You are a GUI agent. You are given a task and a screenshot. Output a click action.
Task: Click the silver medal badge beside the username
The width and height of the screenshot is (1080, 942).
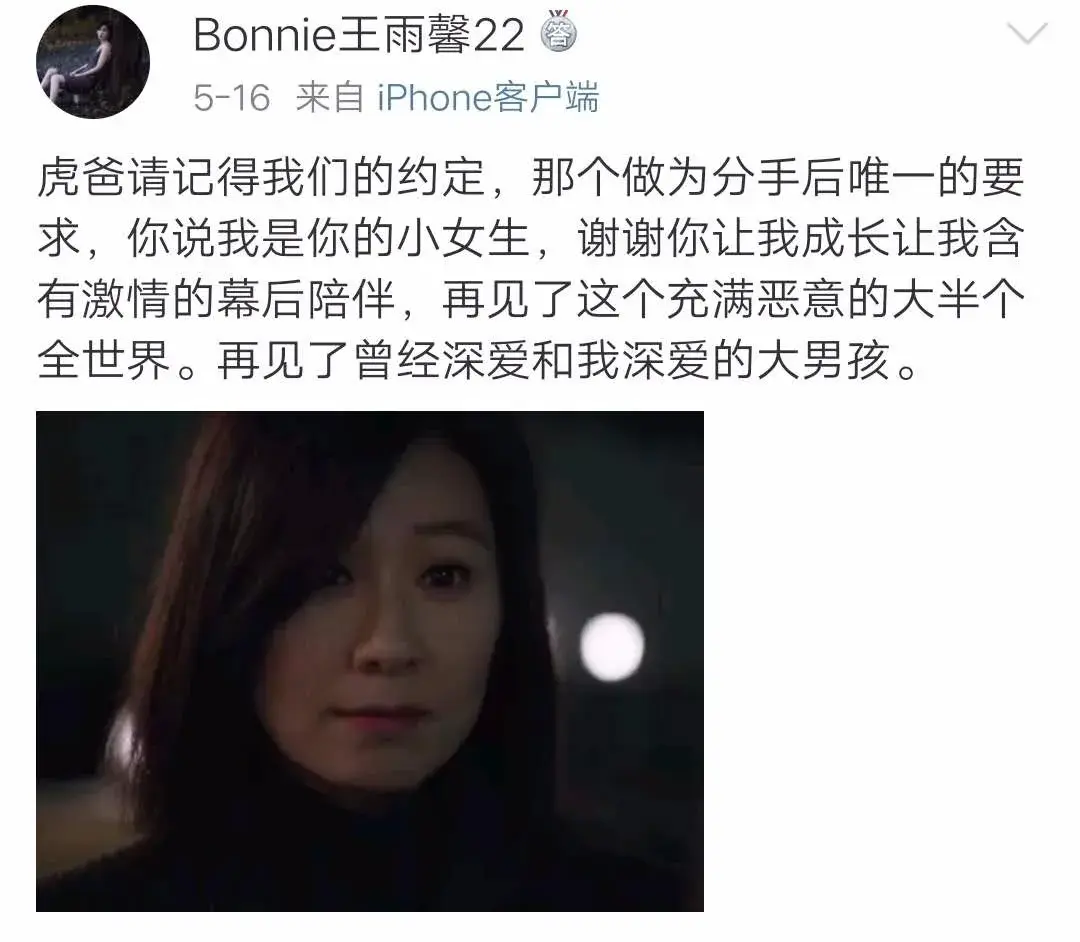pyautogui.click(x=557, y=32)
